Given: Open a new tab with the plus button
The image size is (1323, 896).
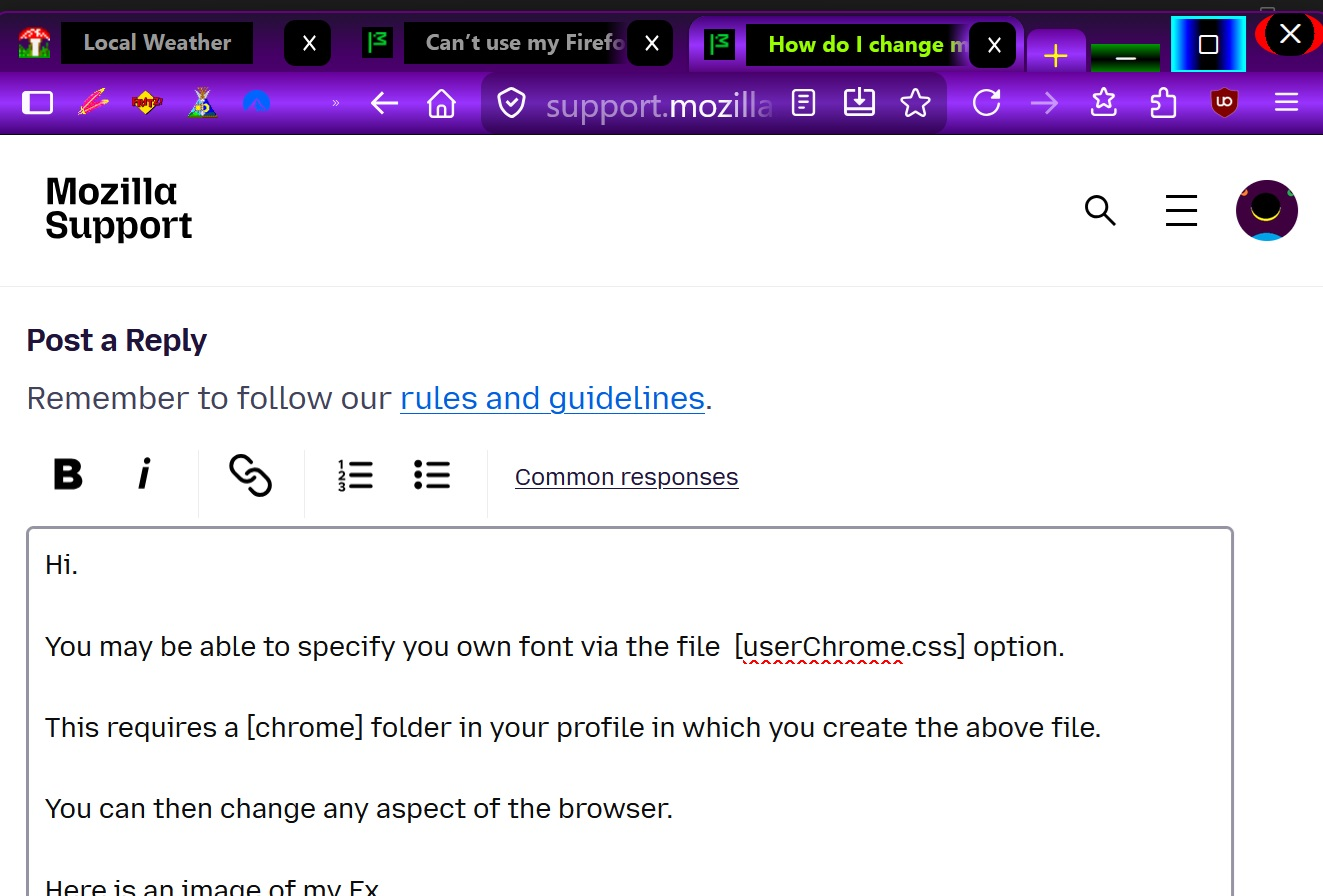Looking at the screenshot, I should pos(1055,56).
